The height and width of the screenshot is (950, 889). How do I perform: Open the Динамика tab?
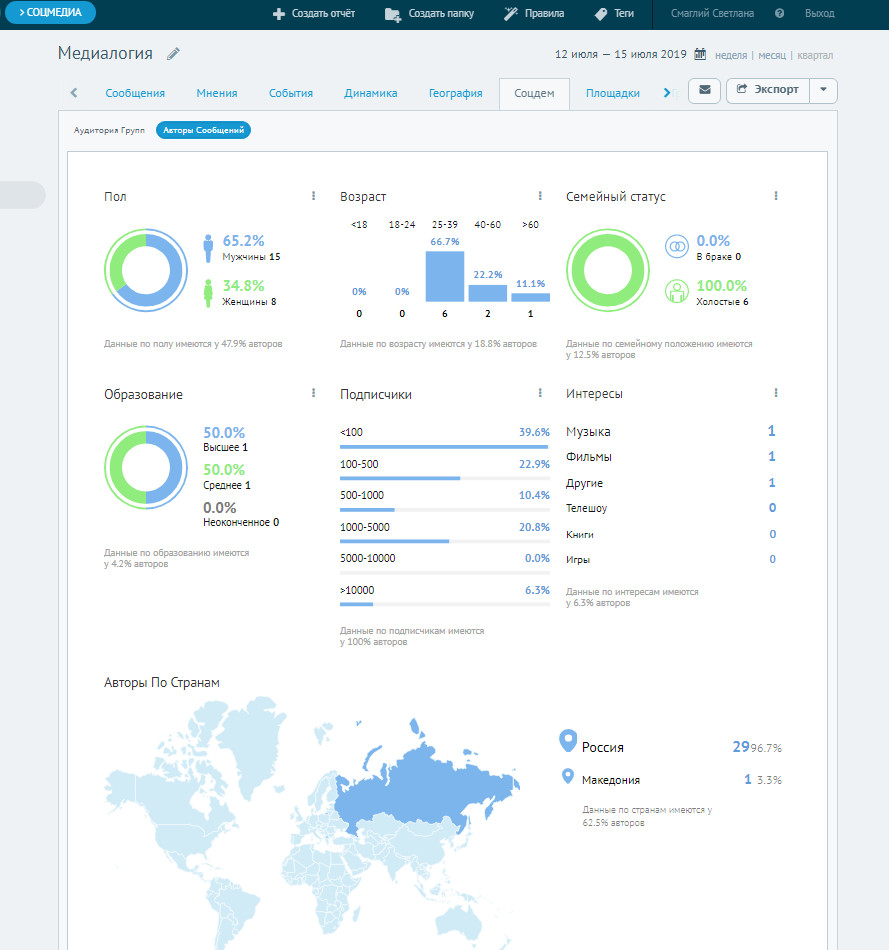click(x=370, y=94)
